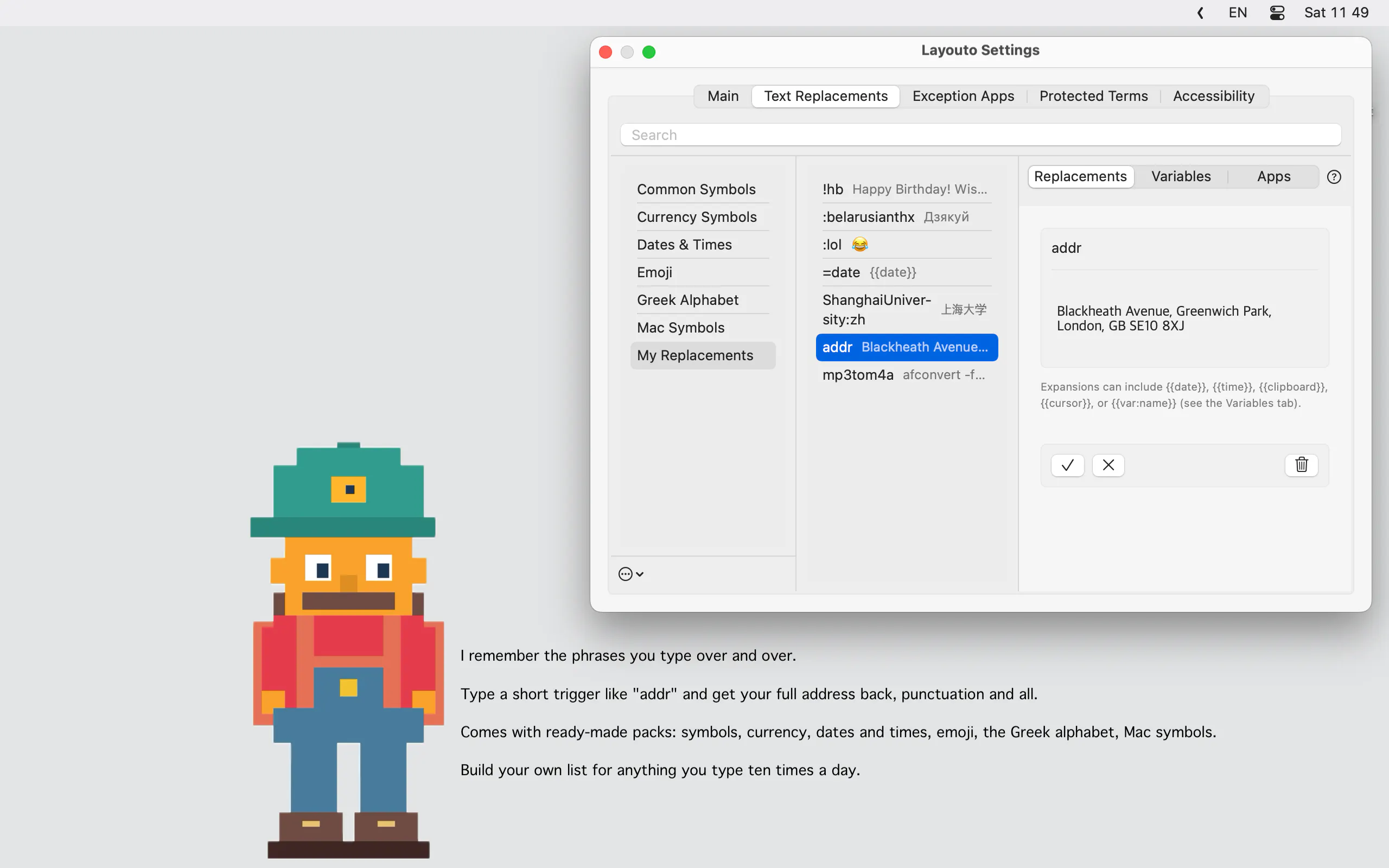Zoom the Layouto Settings window with green button
The image size is (1389, 868).
click(x=648, y=52)
